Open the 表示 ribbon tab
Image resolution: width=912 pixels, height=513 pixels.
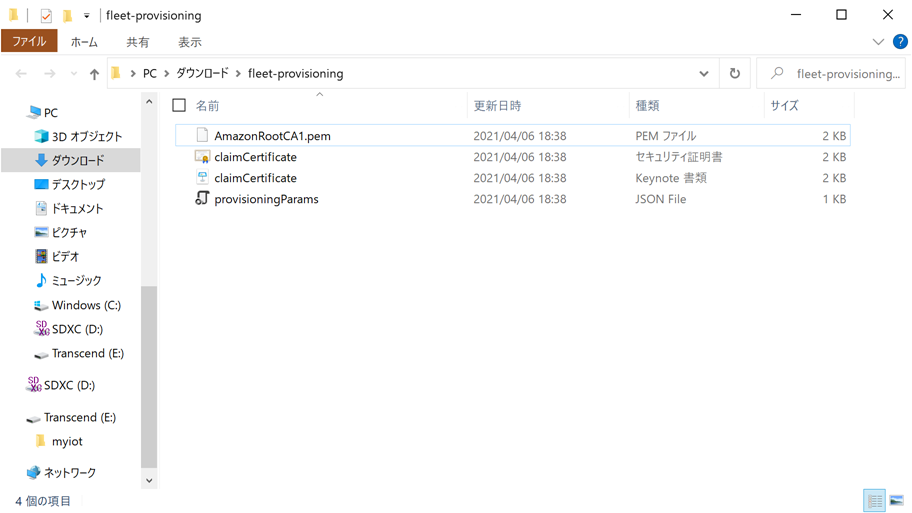point(190,42)
